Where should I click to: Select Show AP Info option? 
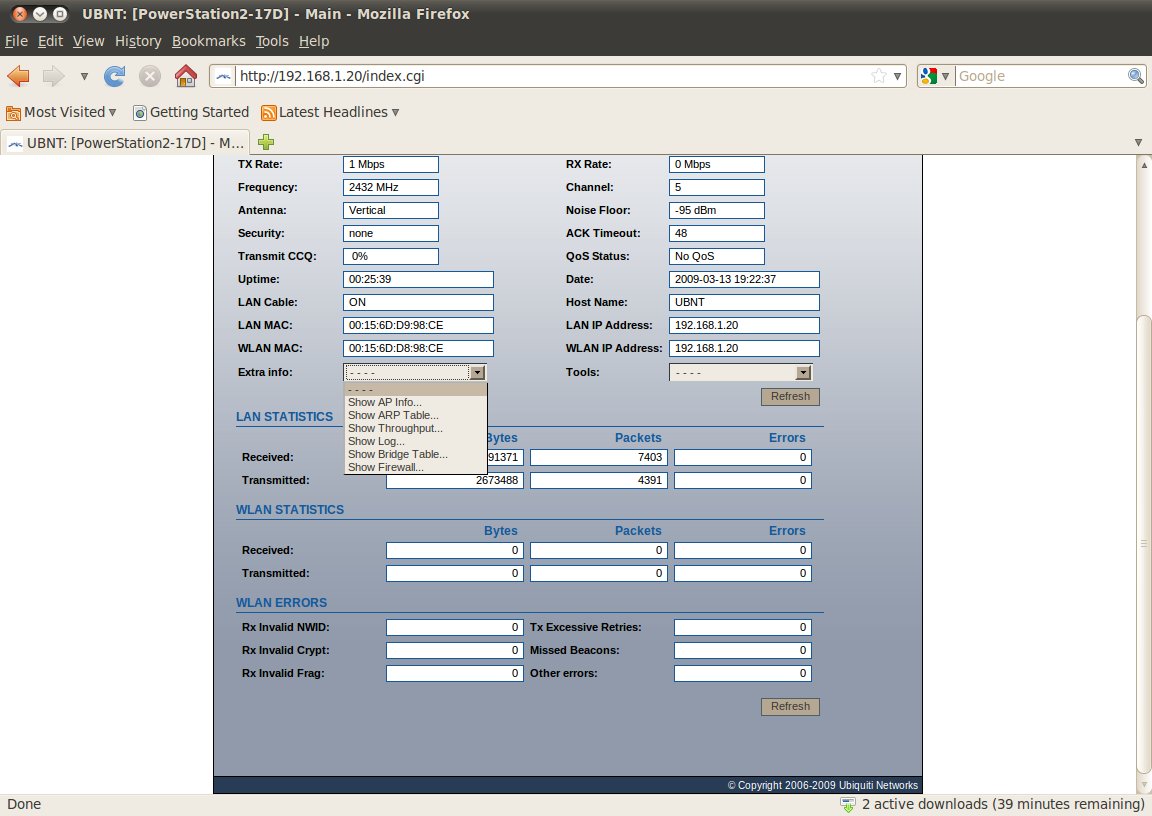pos(385,402)
